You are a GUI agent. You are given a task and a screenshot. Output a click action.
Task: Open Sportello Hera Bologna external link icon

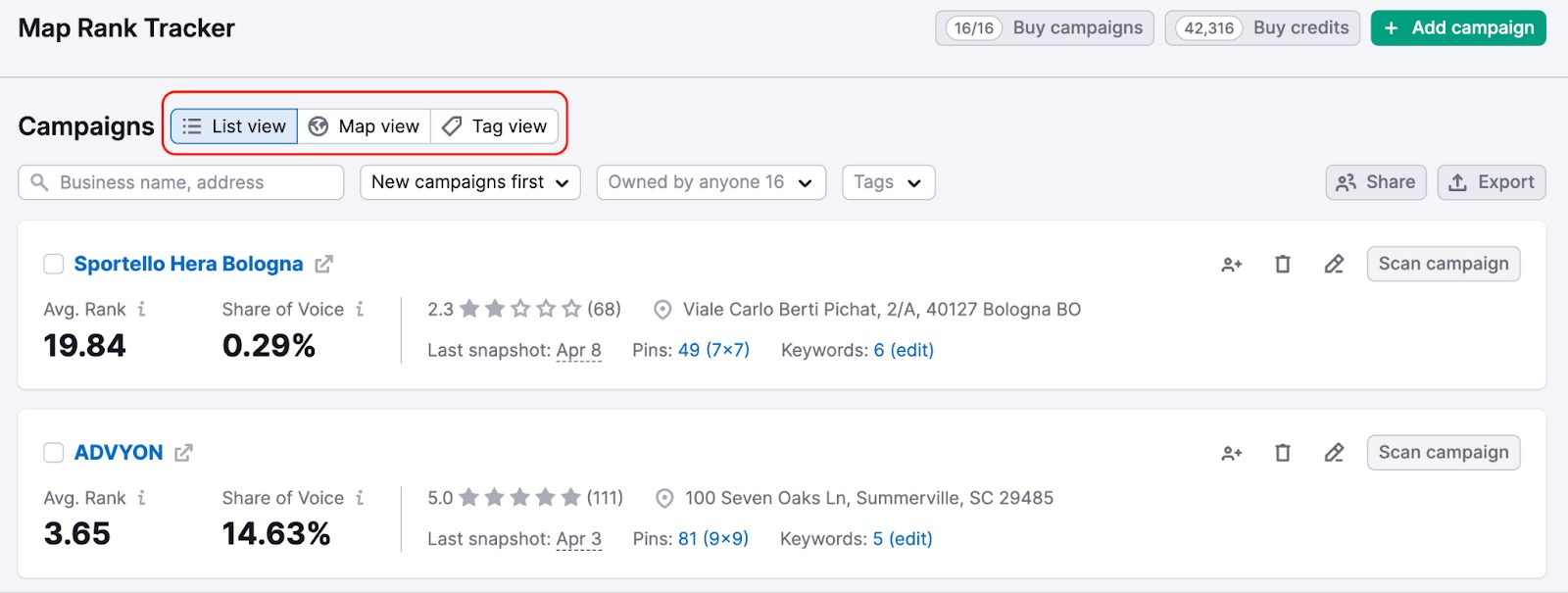click(324, 264)
